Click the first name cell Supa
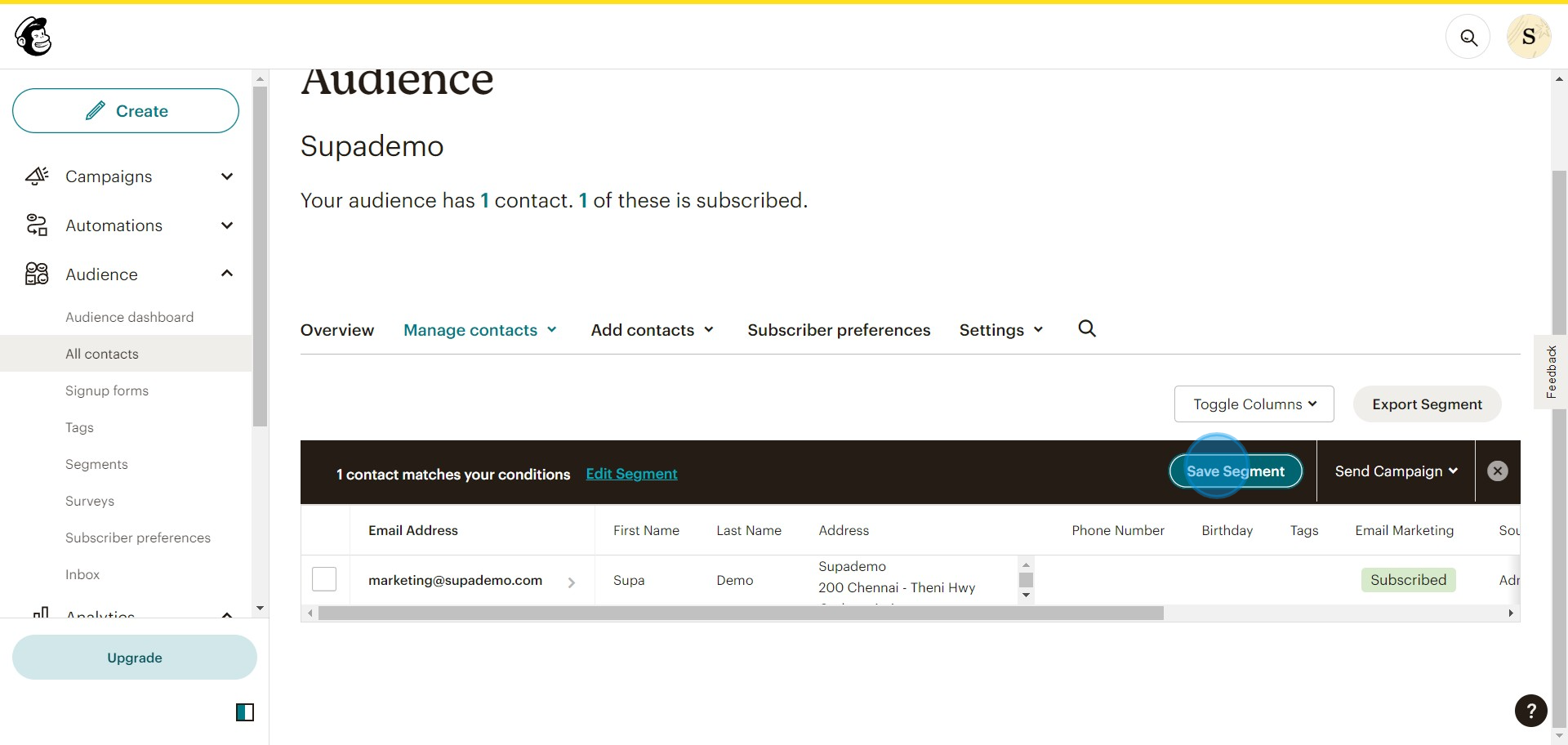Viewport: 1568px width, 745px height. [629, 580]
